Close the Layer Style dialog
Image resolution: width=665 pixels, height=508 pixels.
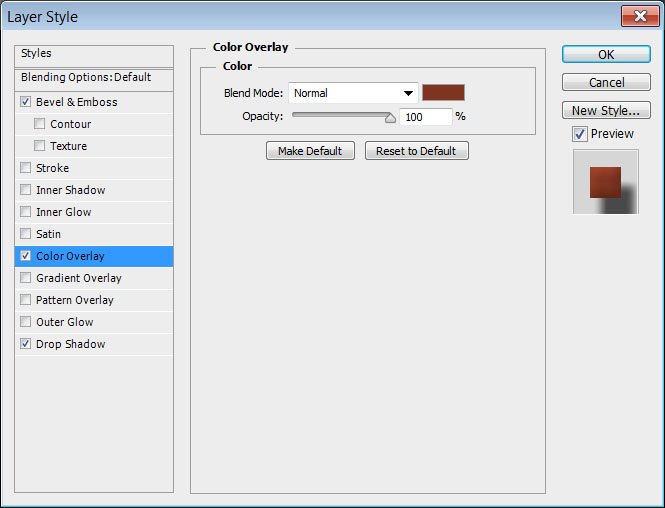[x=640, y=16]
